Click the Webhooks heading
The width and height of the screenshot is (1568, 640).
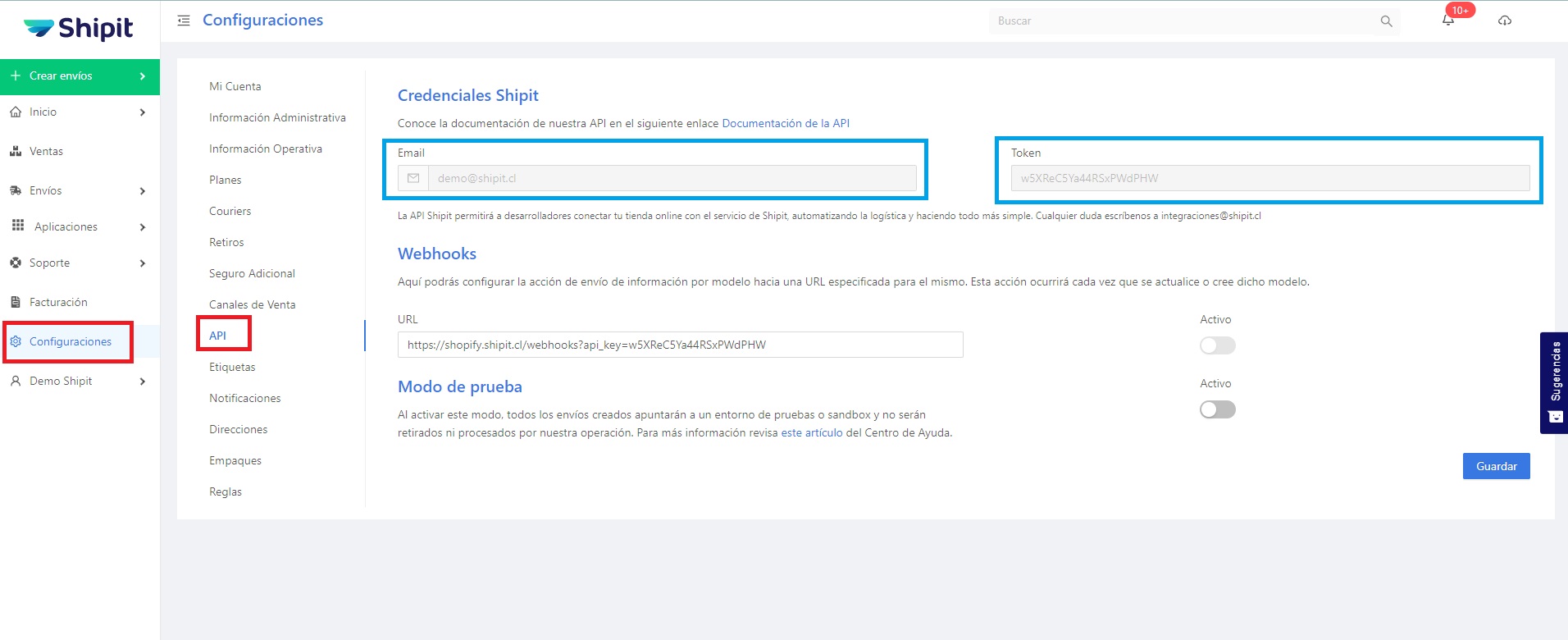[437, 254]
